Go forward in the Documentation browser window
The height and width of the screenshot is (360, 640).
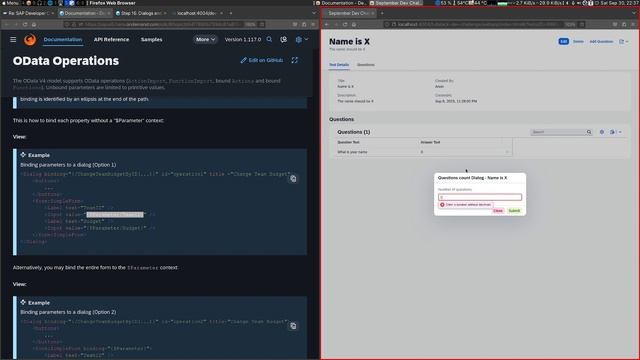coord(16,24)
